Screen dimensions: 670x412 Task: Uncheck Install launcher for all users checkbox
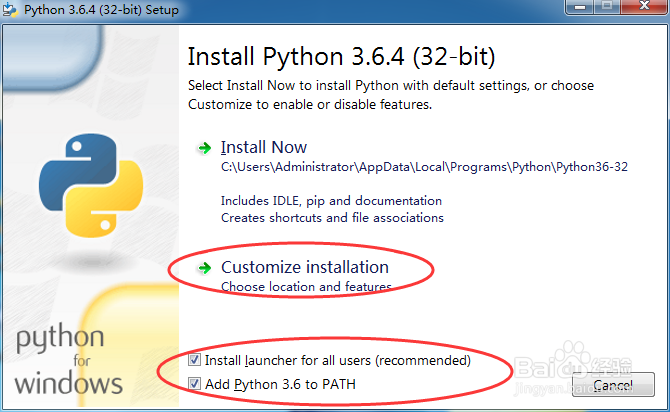194,360
